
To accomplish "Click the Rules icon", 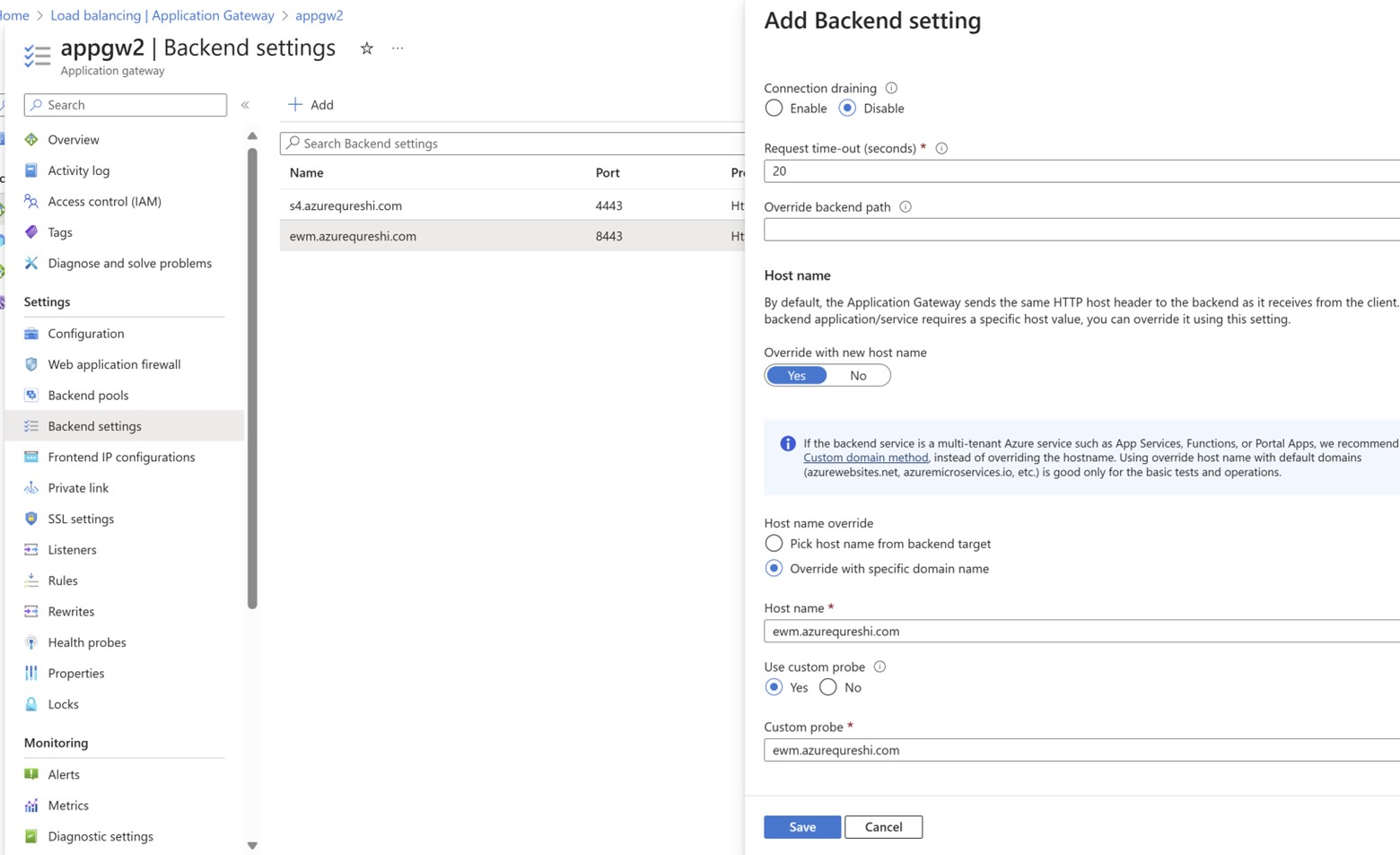I will 31,580.
